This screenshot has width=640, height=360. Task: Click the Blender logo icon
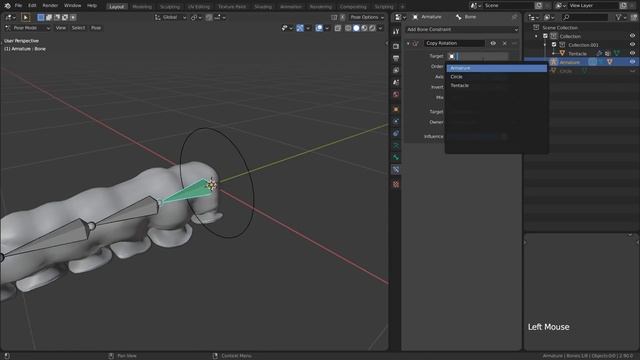tap(7, 6)
